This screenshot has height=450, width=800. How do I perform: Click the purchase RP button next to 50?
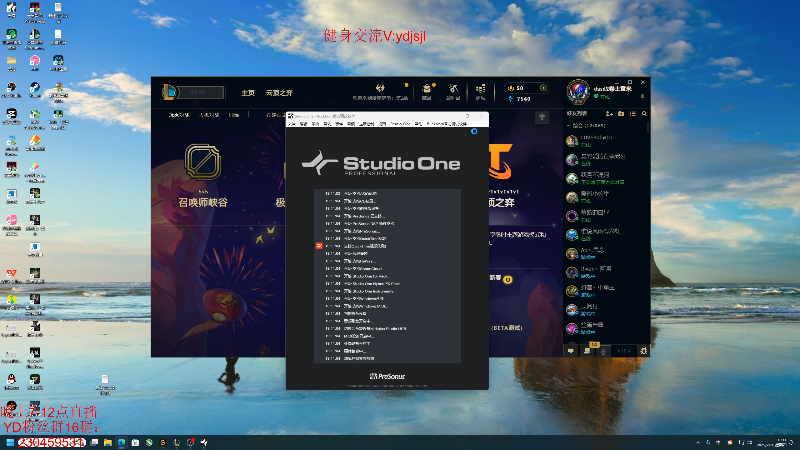[x=543, y=88]
